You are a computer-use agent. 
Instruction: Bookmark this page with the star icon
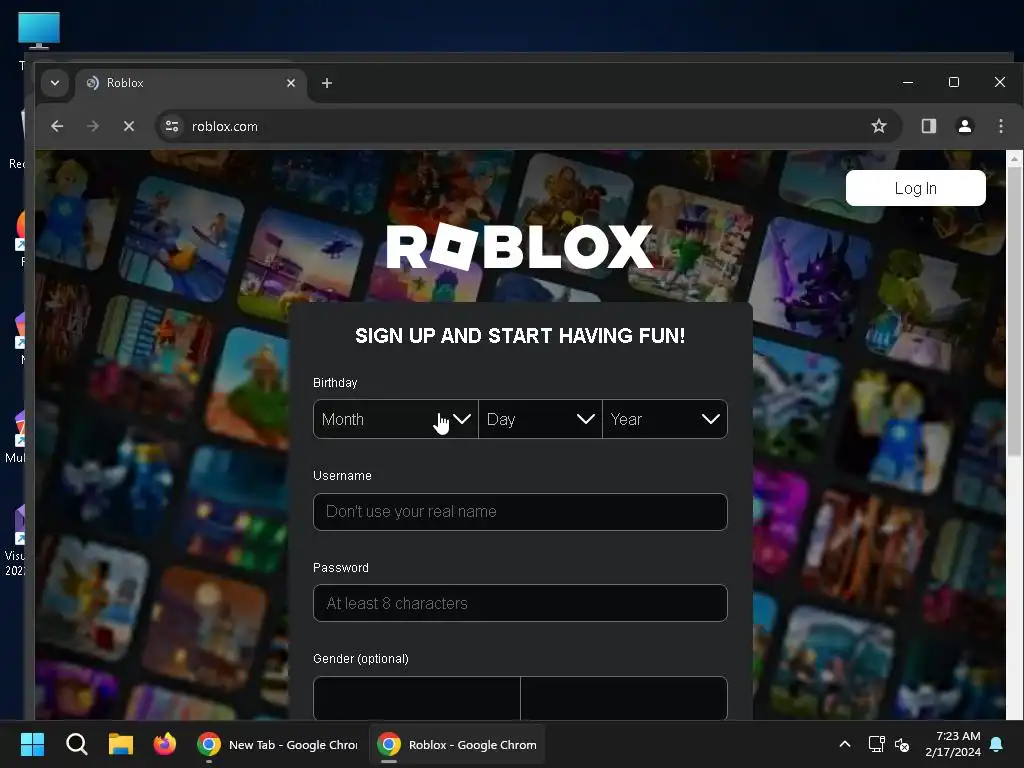[x=878, y=126]
